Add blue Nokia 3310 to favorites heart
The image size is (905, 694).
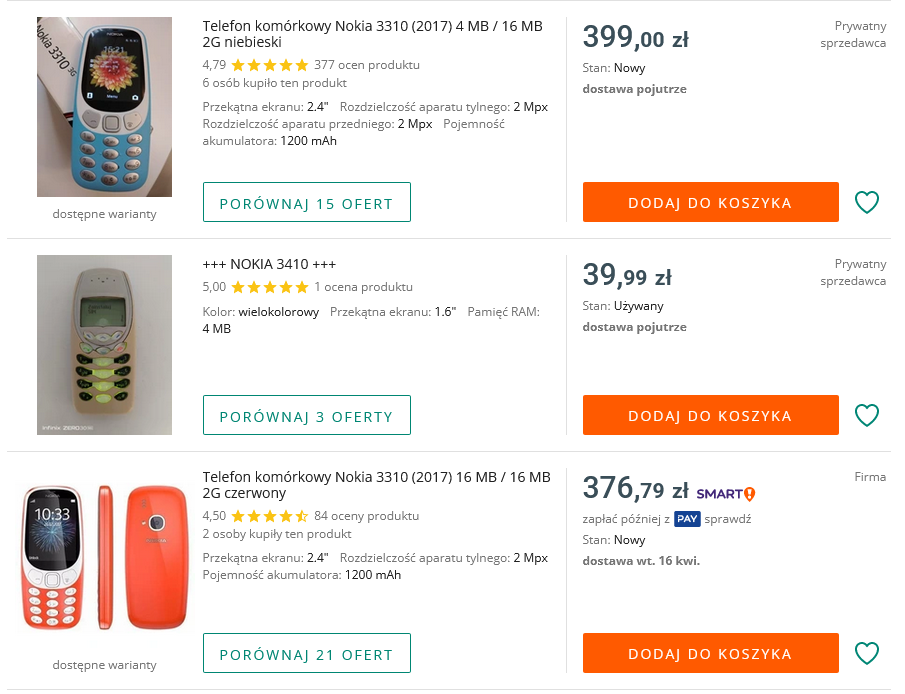click(x=866, y=202)
